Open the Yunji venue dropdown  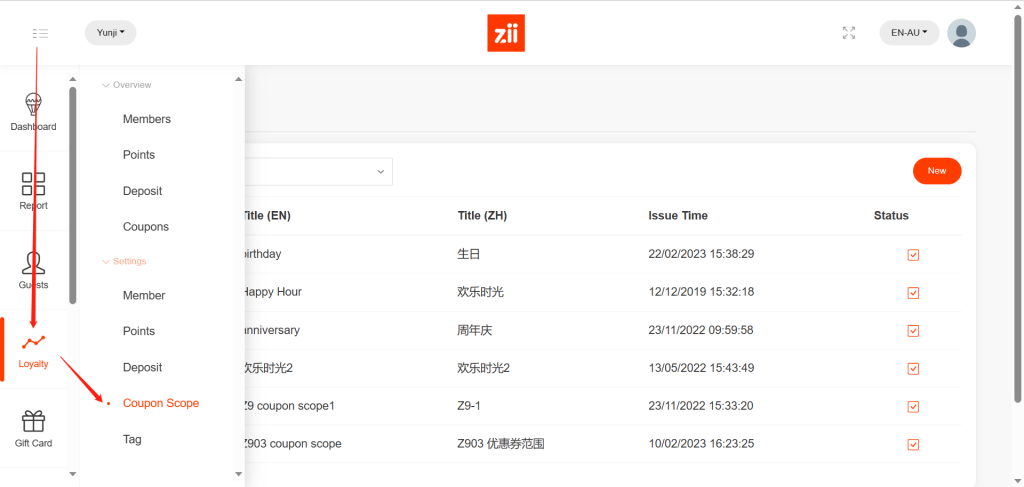tap(110, 33)
